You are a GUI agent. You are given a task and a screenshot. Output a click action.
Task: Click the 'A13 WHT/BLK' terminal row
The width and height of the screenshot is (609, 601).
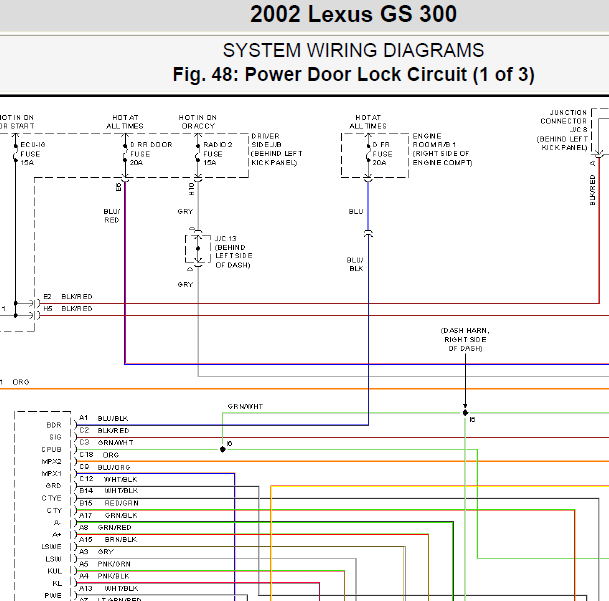tap(108, 589)
